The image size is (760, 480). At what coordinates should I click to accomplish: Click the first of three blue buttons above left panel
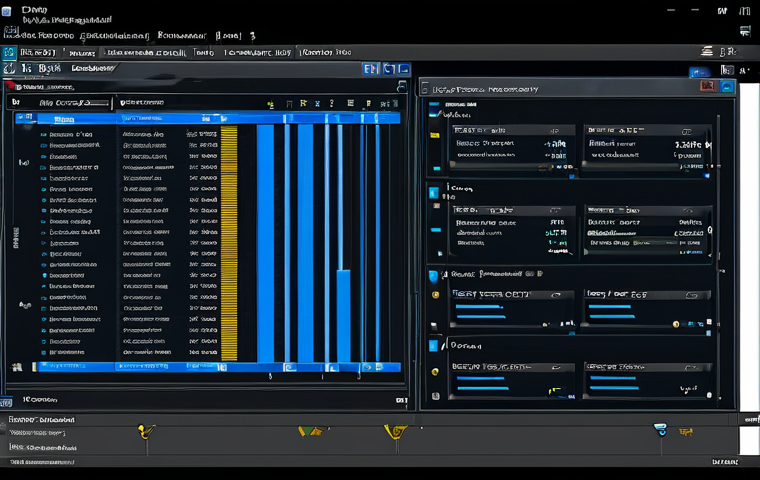pos(370,69)
